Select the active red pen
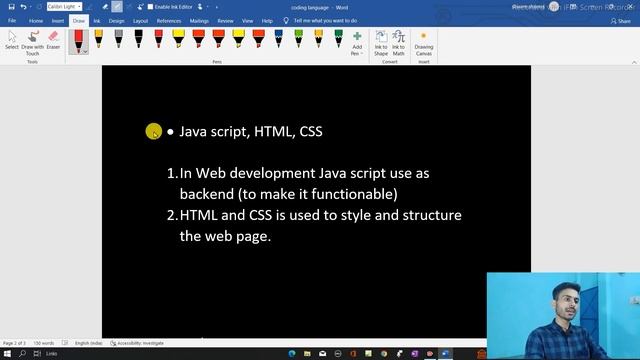Viewport: 640px width, 360px height. (x=78, y=40)
